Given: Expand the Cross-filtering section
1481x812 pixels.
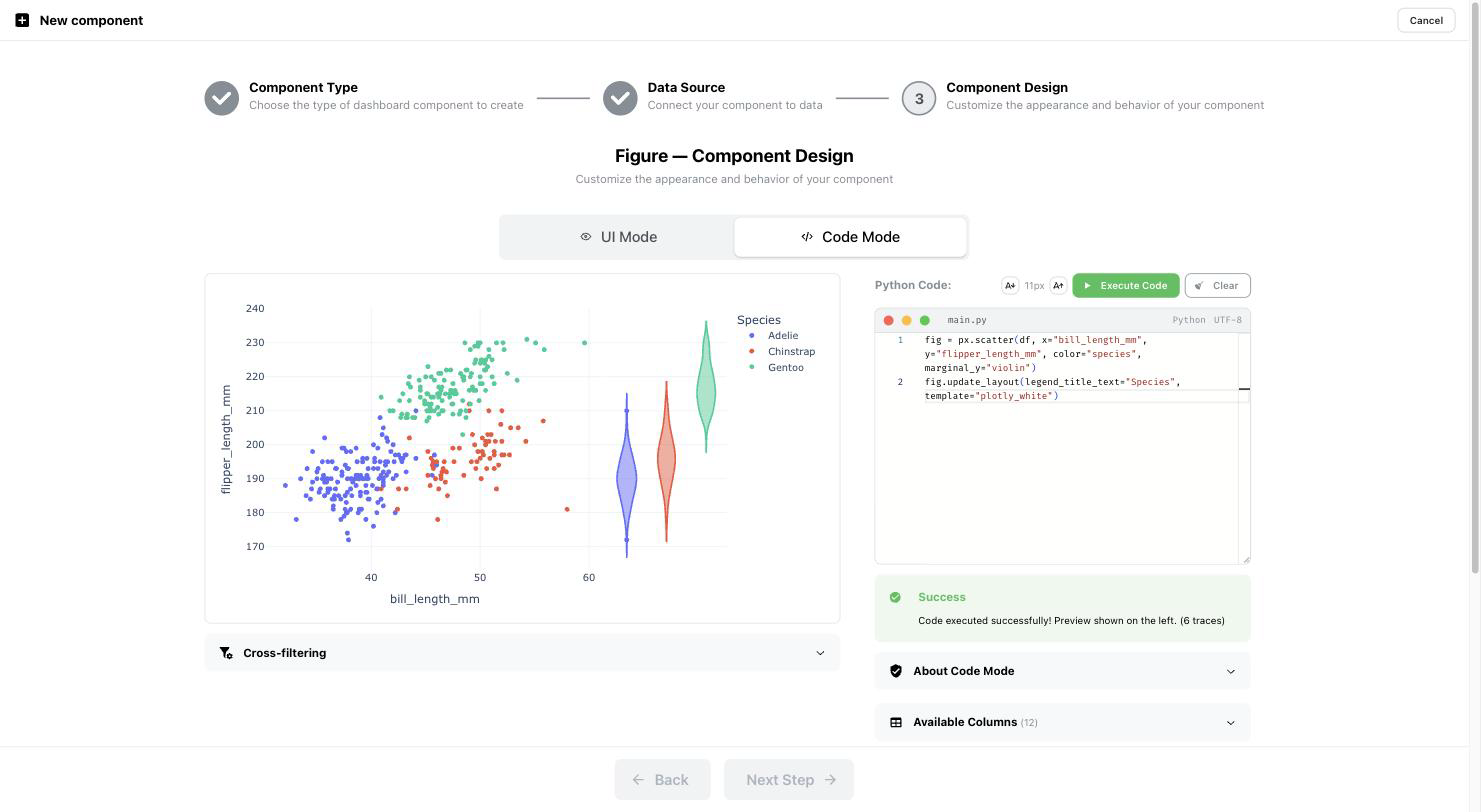Looking at the screenshot, I should [x=522, y=653].
